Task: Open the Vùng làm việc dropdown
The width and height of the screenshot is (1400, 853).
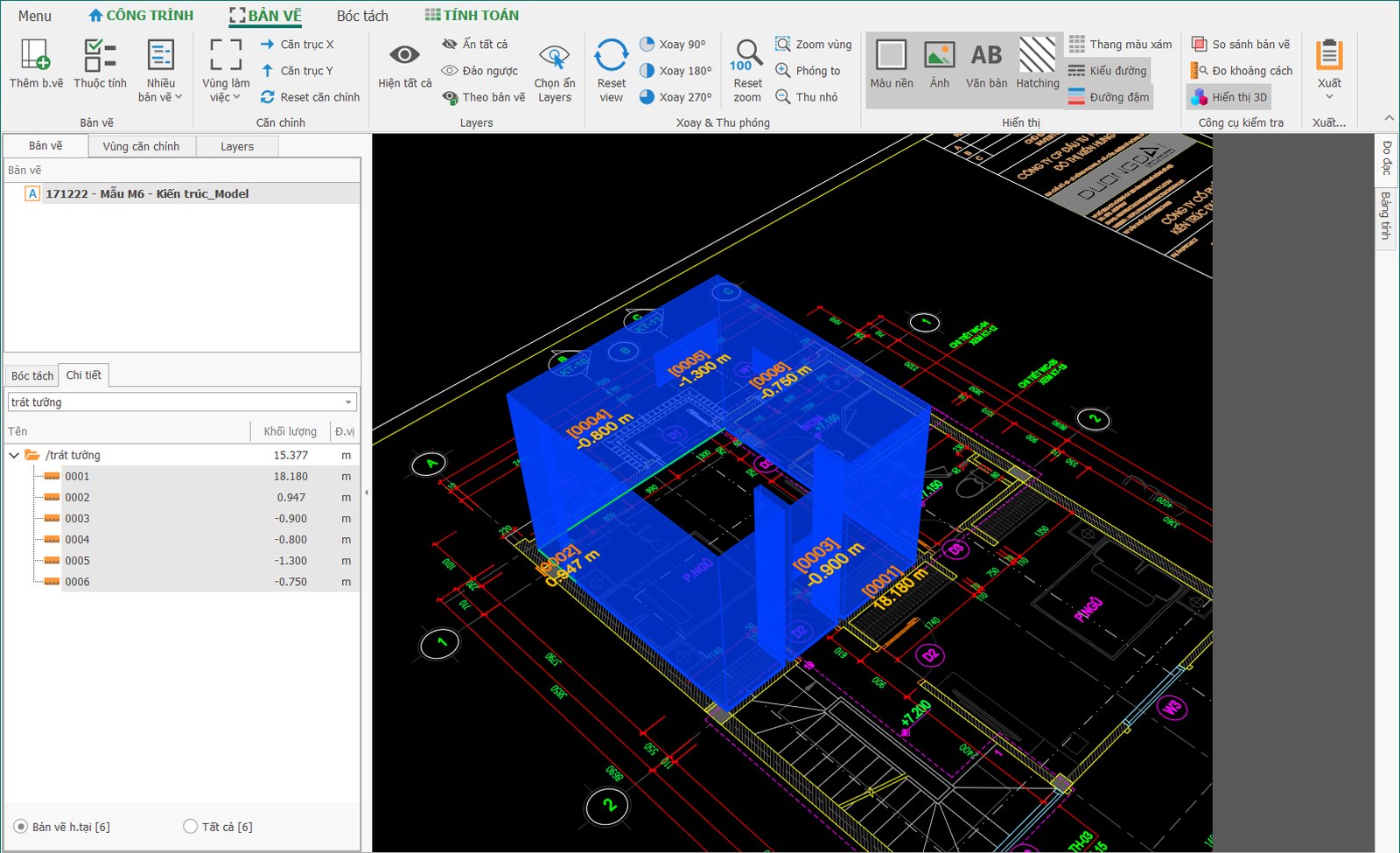Action: point(226,70)
